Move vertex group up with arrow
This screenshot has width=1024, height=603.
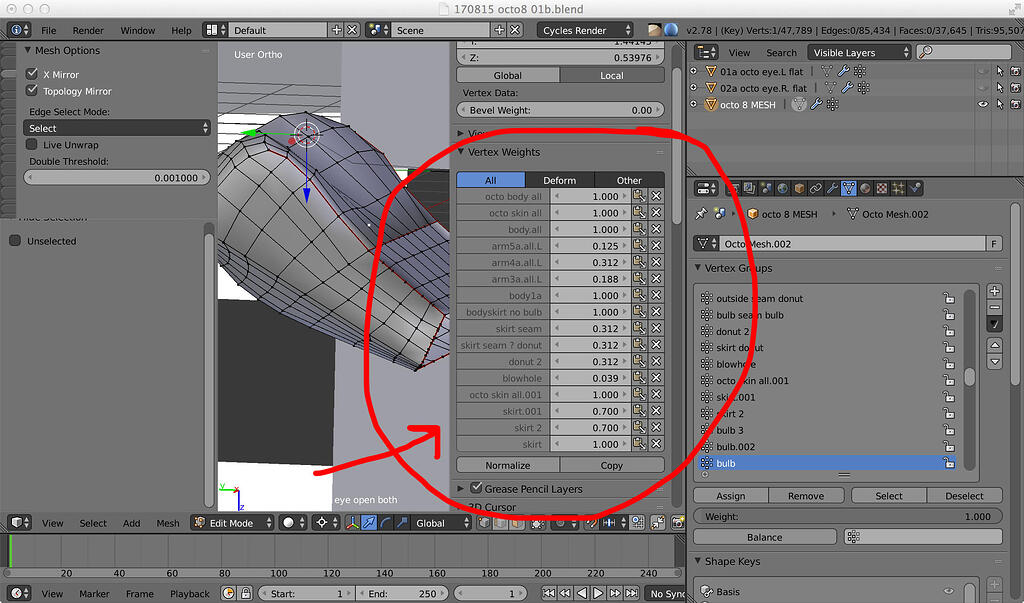[995, 345]
